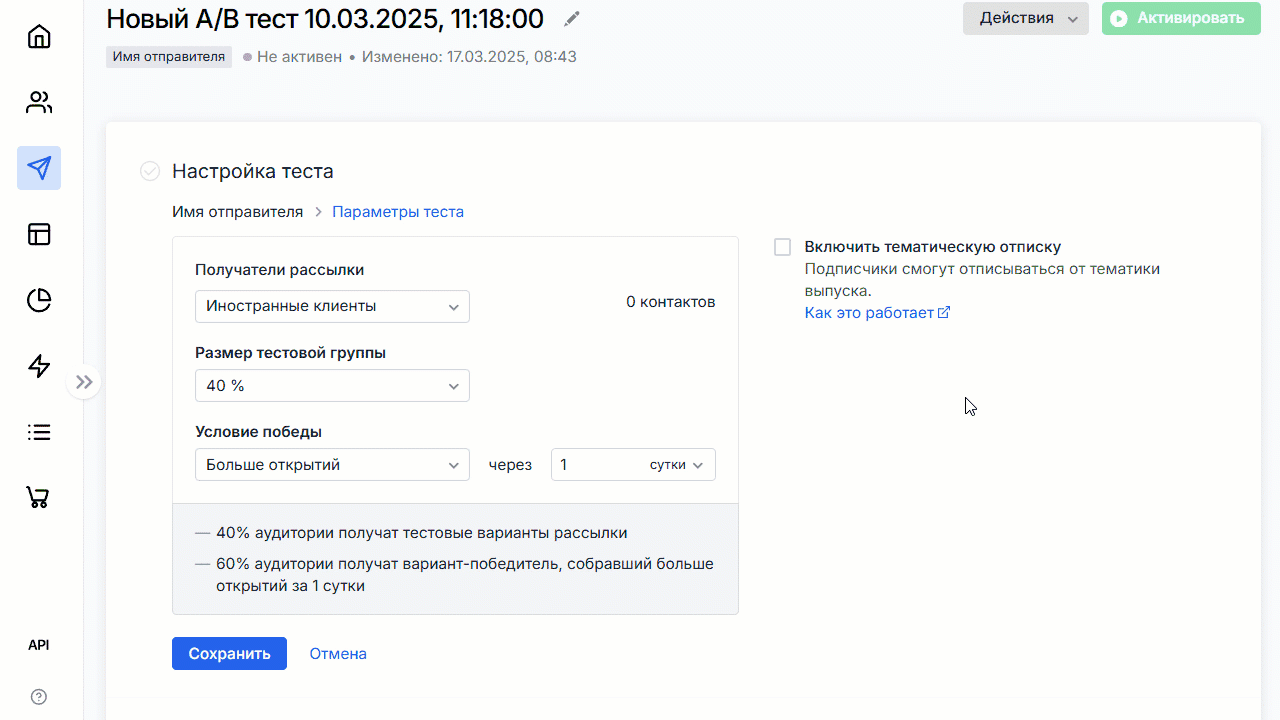Image resolution: width=1280 pixels, height=720 pixels.
Task: Expand the sidebar with double chevron
Action: (x=84, y=382)
